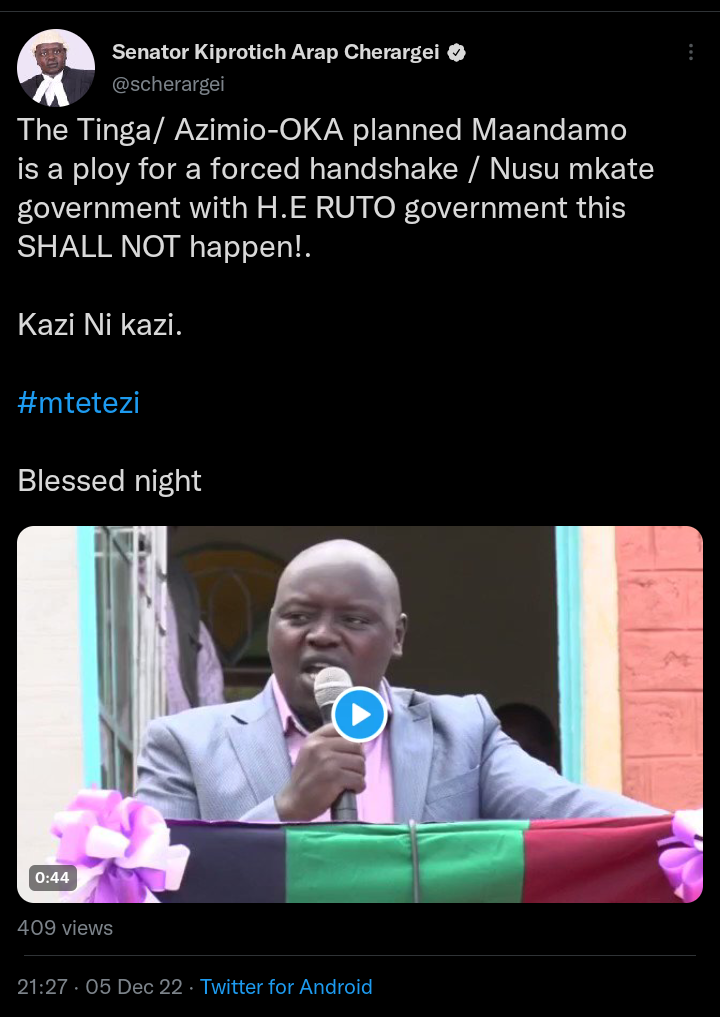Click the blue verified badge icon
Viewport: 720px width, 1017px height.
[x=457, y=53]
